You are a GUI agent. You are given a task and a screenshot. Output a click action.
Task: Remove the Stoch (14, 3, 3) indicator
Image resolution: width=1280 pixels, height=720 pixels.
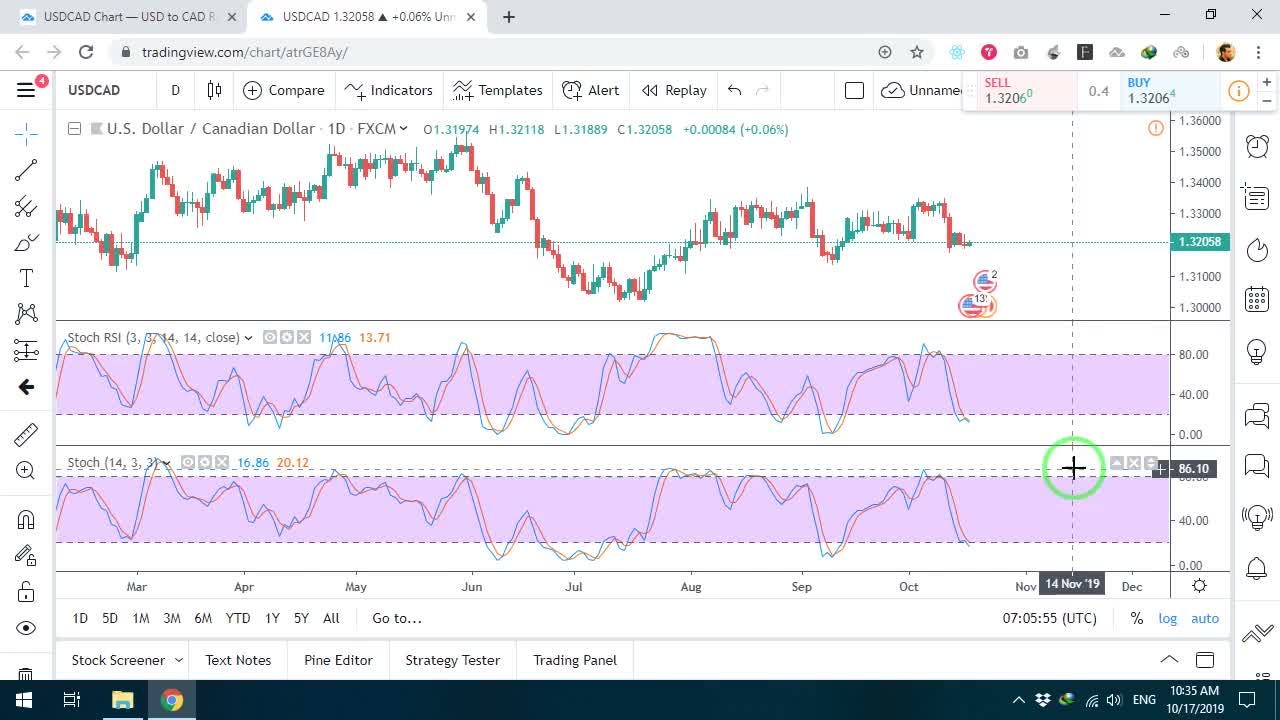(222, 463)
